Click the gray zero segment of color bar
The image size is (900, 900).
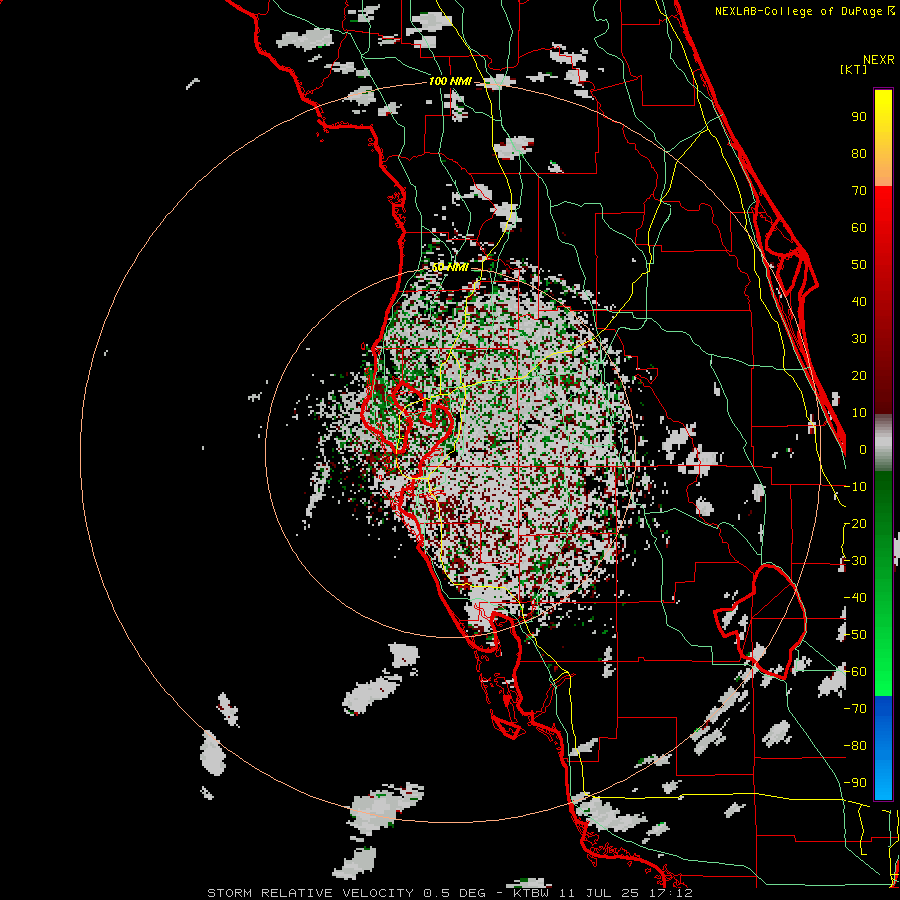tap(883, 443)
